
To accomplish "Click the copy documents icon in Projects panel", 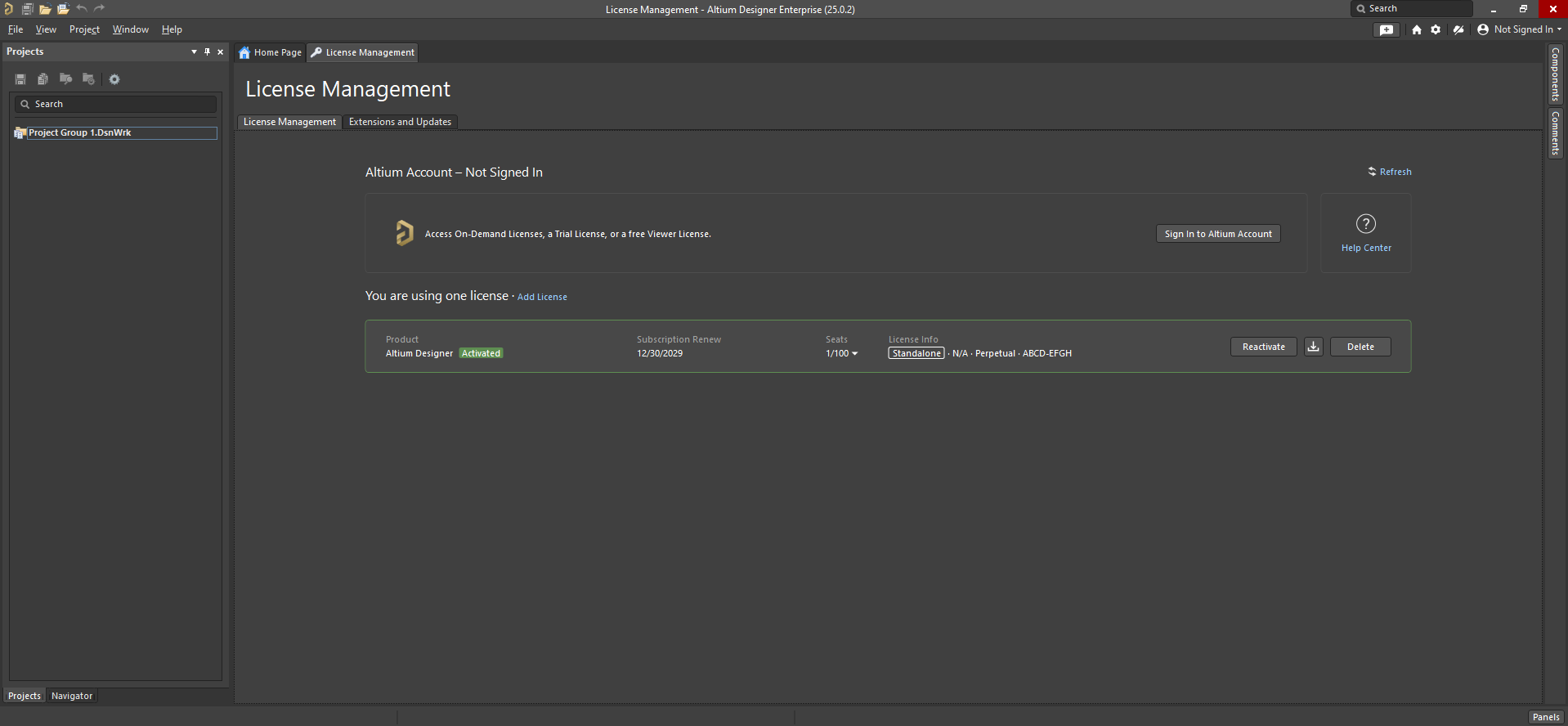I will 43,79.
